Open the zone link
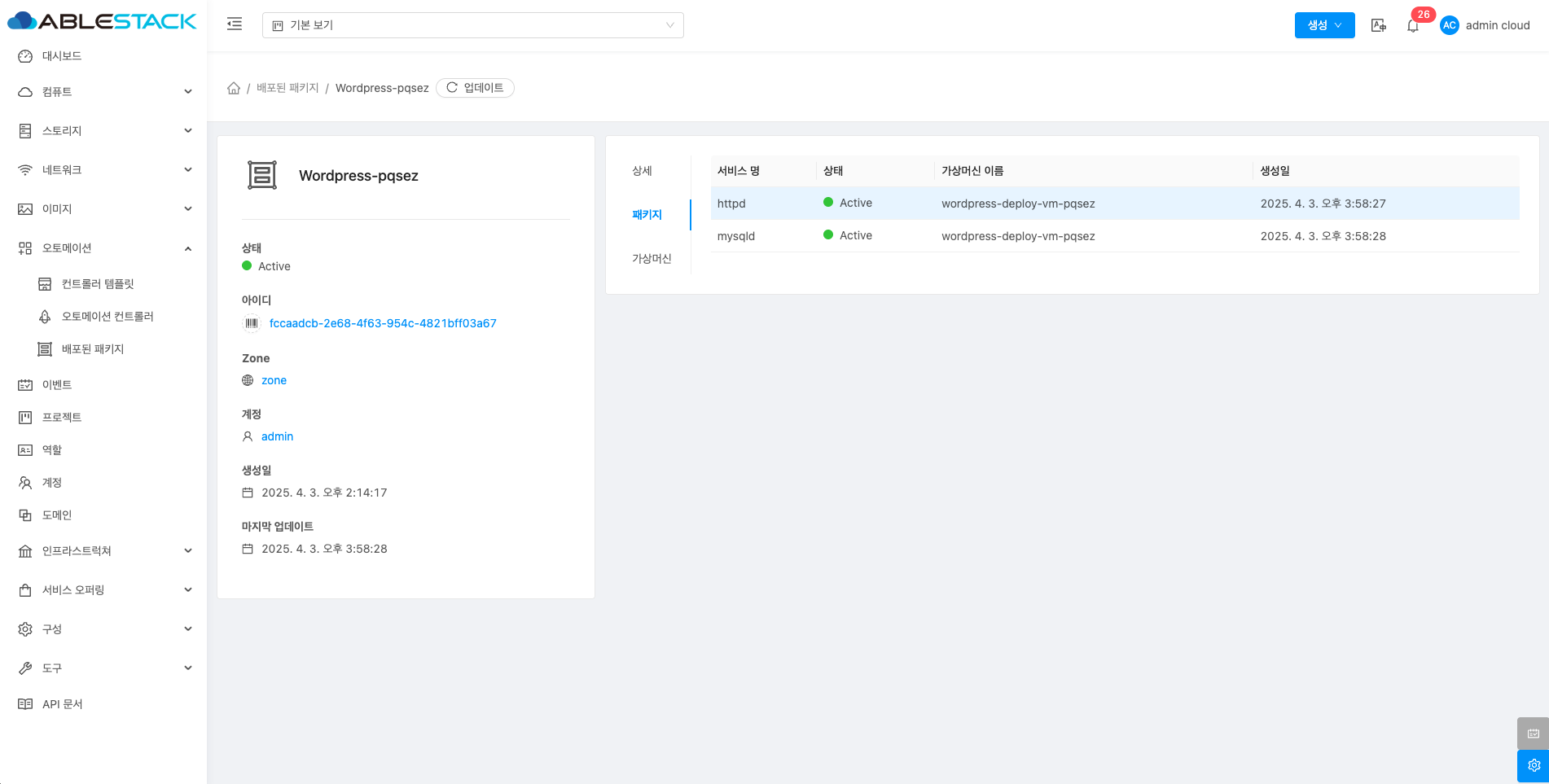Screen dimensions: 1549x784 (x=274, y=380)
